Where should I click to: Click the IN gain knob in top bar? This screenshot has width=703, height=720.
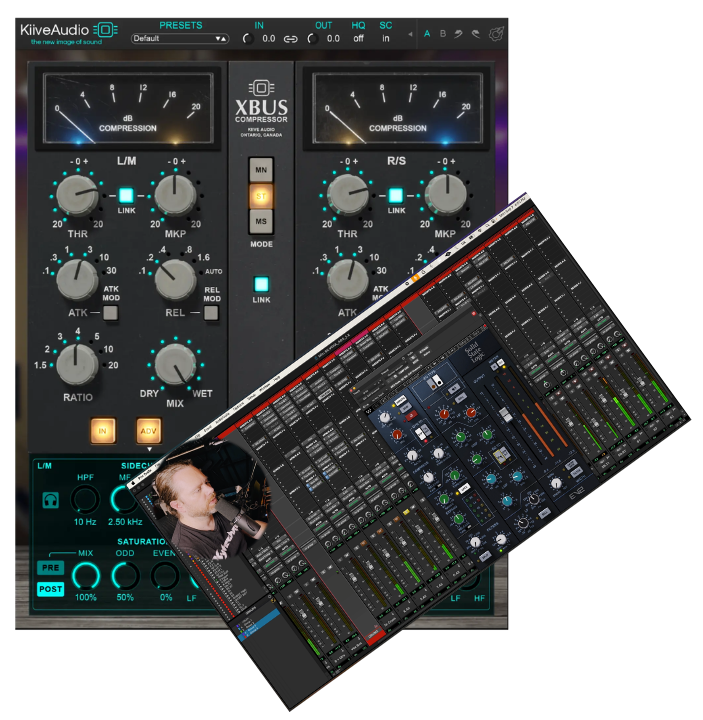[x=248, y=39]
